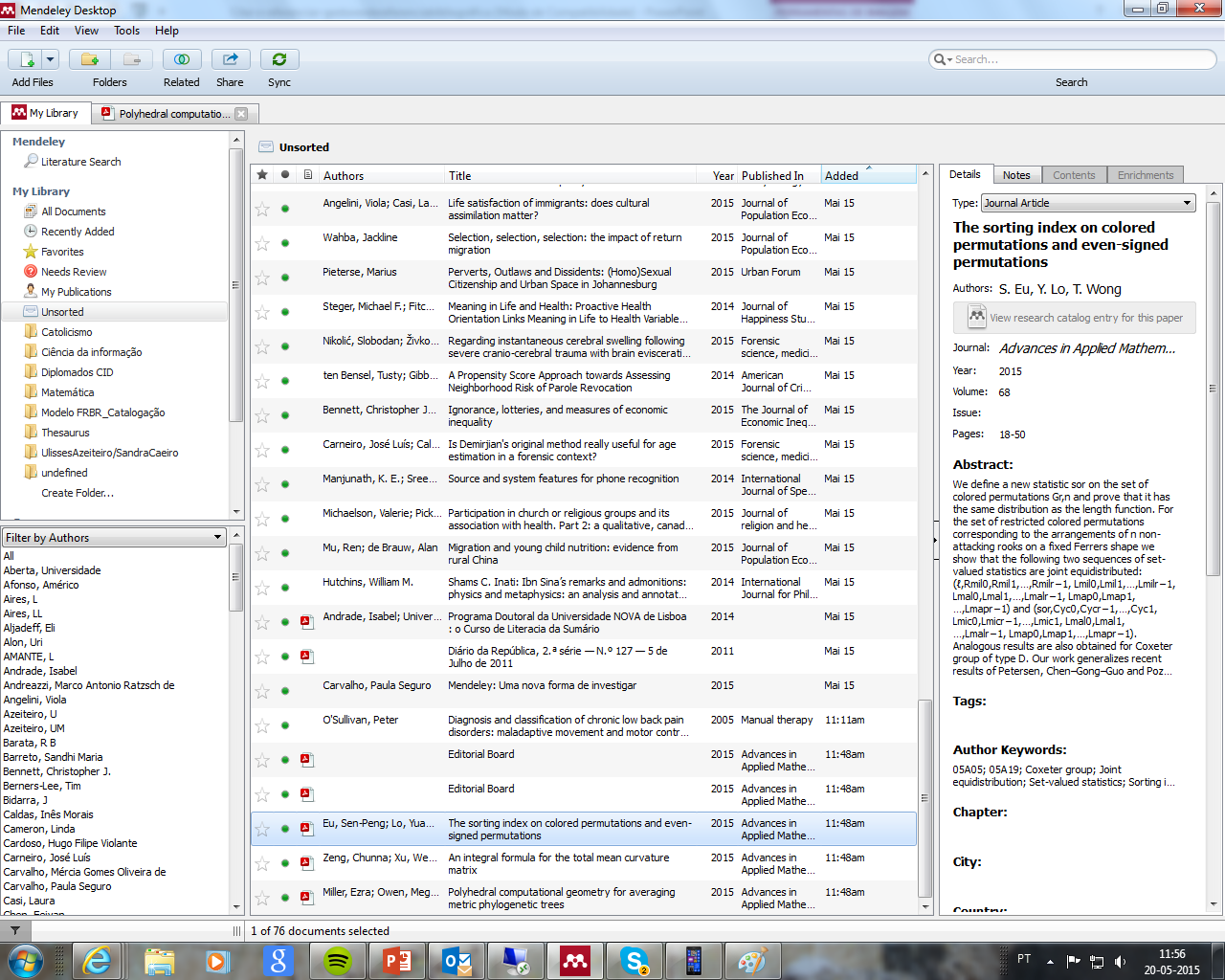Toggle read status for Carvalho, Paula Seguro row
Screen dimensions: 1225x980
285,691
